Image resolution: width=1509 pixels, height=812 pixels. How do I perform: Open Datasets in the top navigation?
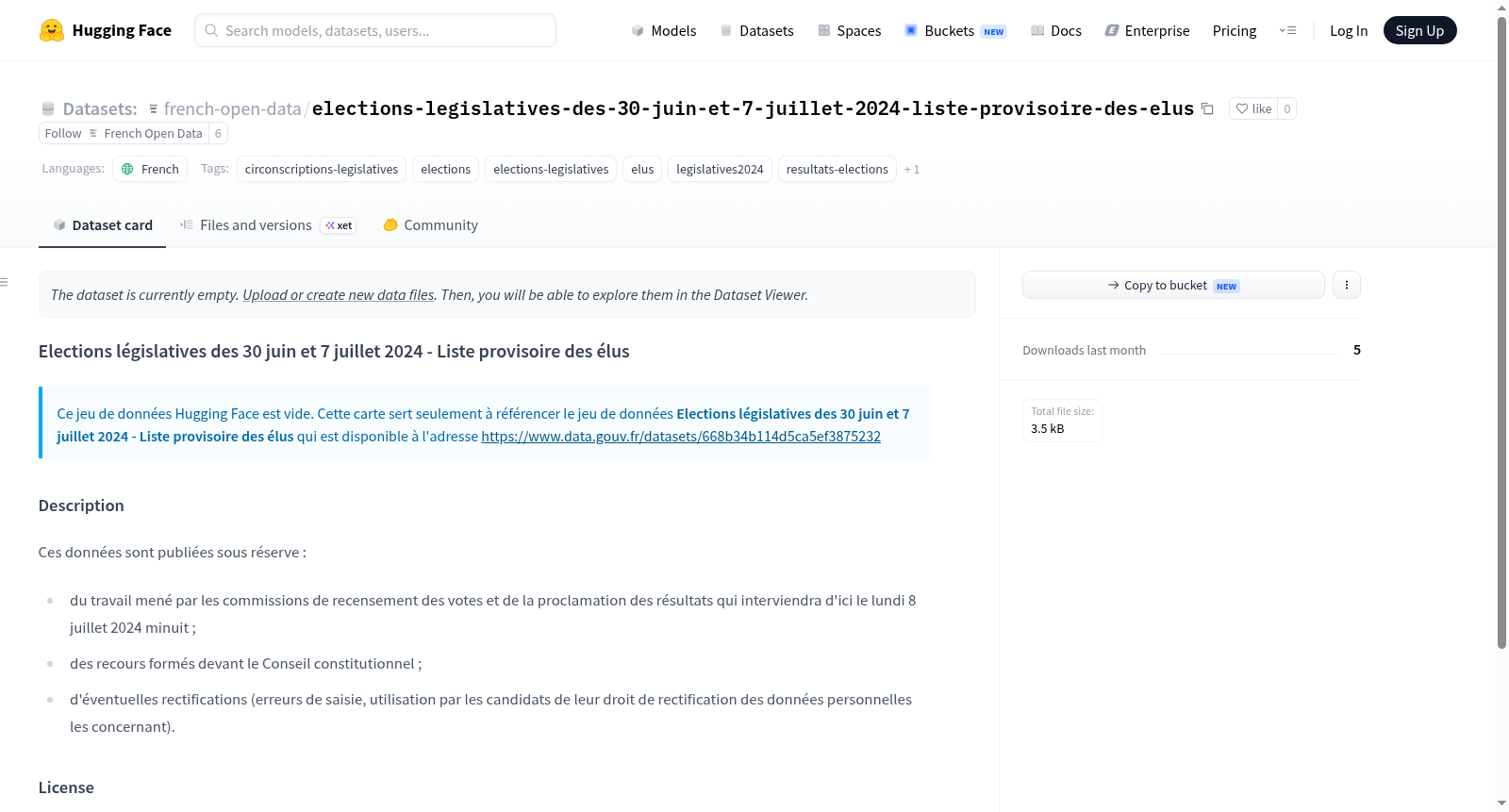(x=757, y=30)
